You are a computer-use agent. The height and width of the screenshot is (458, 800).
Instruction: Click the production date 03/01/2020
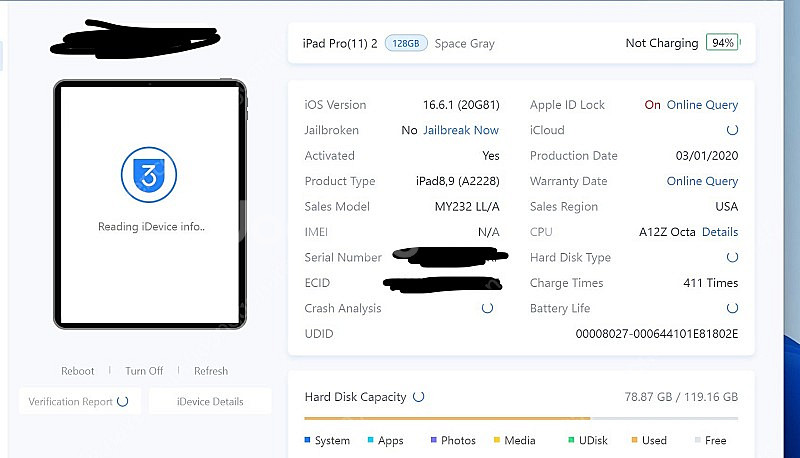tap(707, 156)
